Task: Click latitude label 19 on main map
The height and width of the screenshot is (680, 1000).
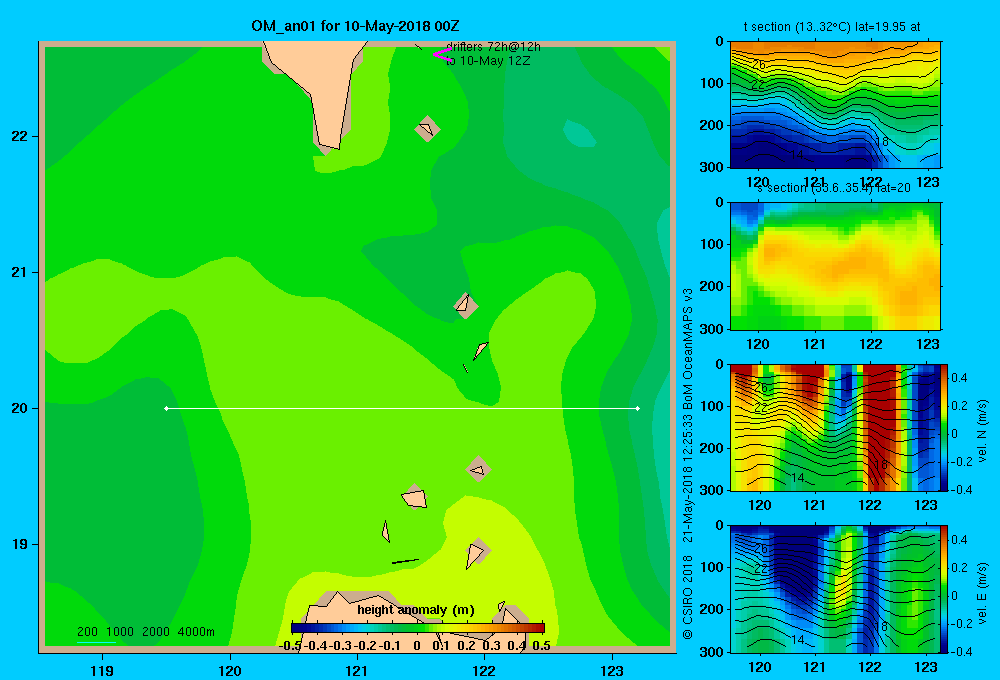Action: 20,544
